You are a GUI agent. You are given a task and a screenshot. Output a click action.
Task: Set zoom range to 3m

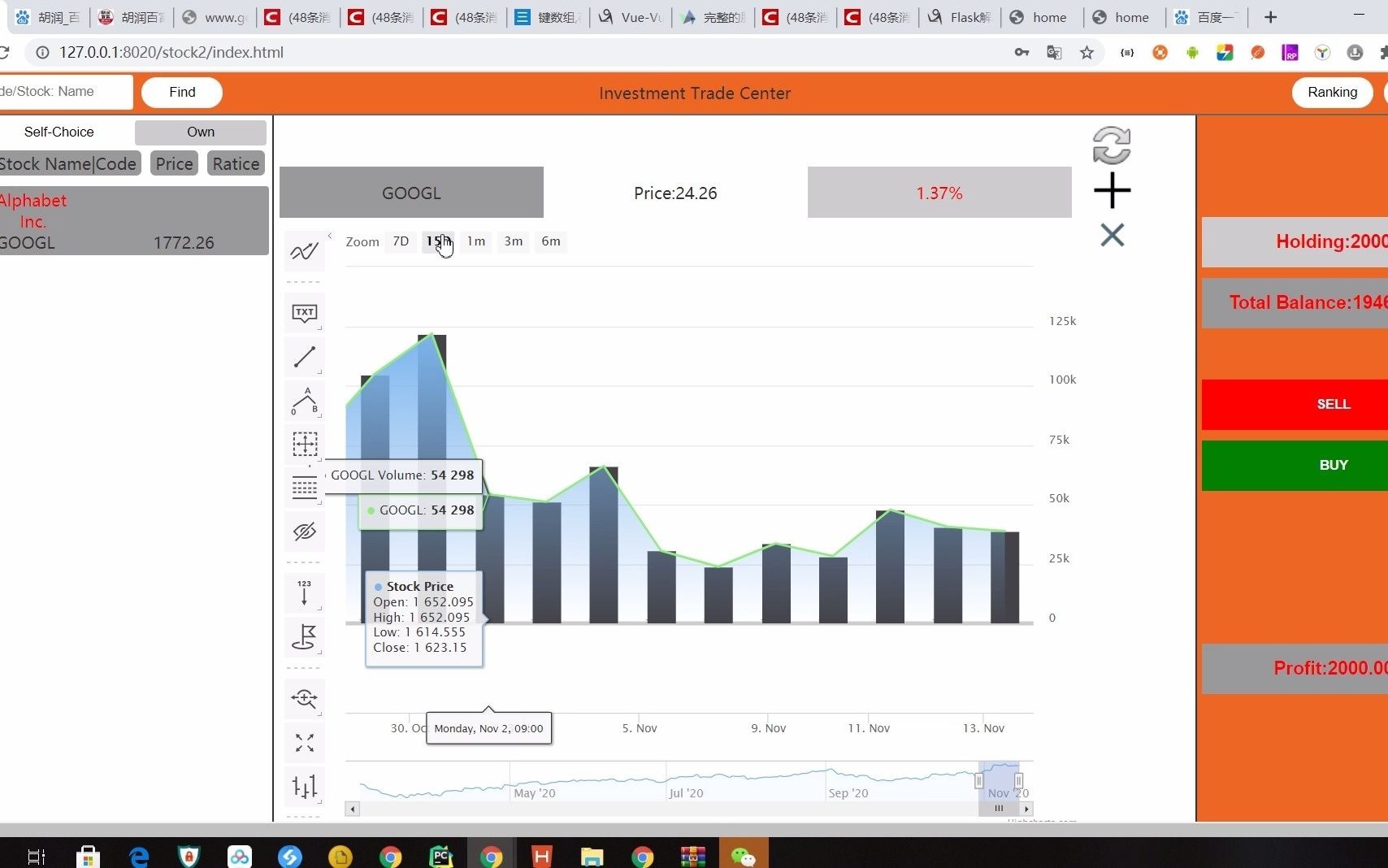pos(514,241)
